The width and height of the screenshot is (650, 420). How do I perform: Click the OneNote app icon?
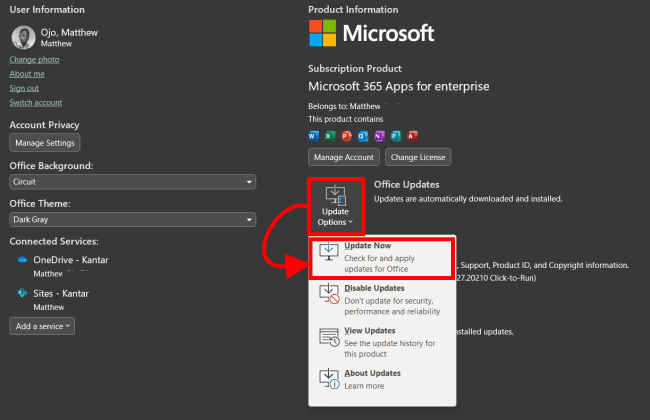379,136
